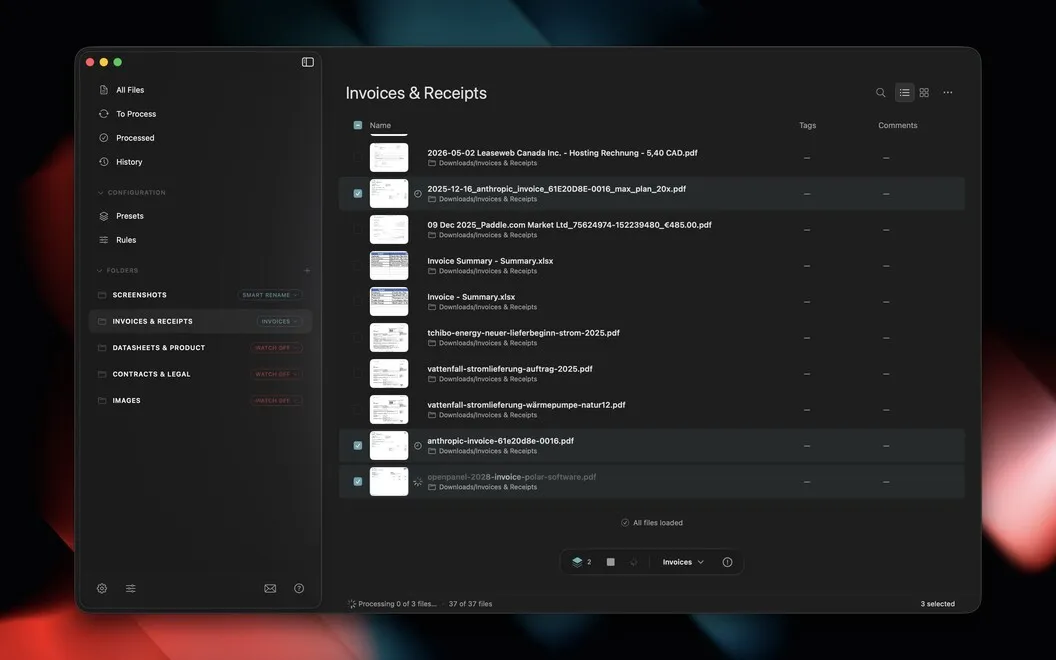Click the spinner icon in the status bar

(352, 604)
